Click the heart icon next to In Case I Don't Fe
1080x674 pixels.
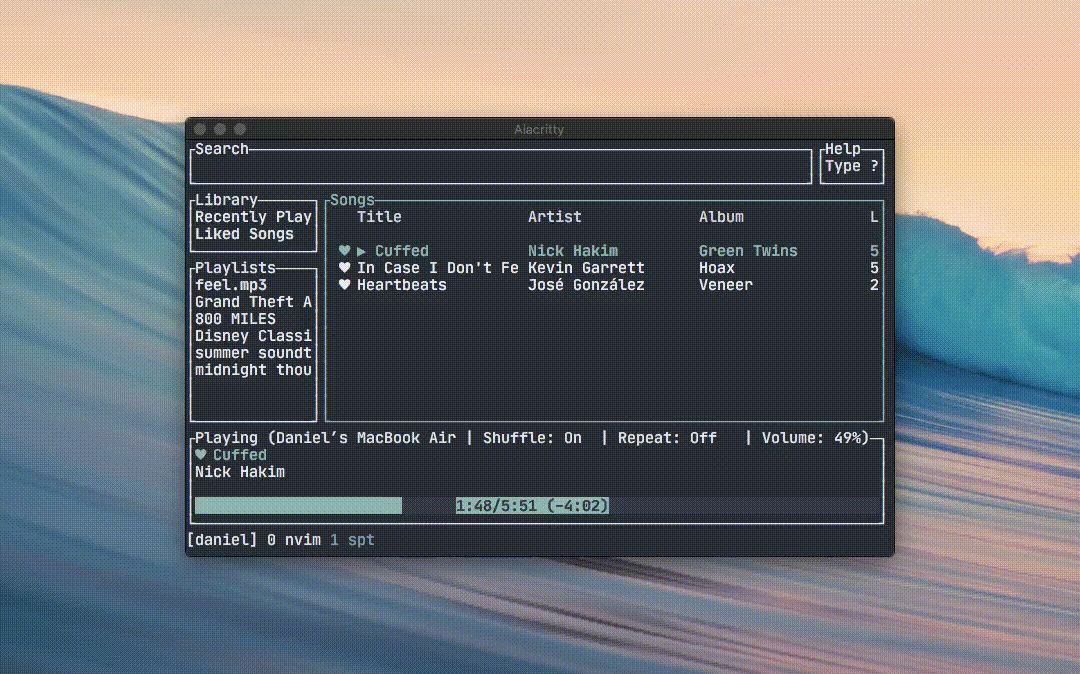[344, 268]
